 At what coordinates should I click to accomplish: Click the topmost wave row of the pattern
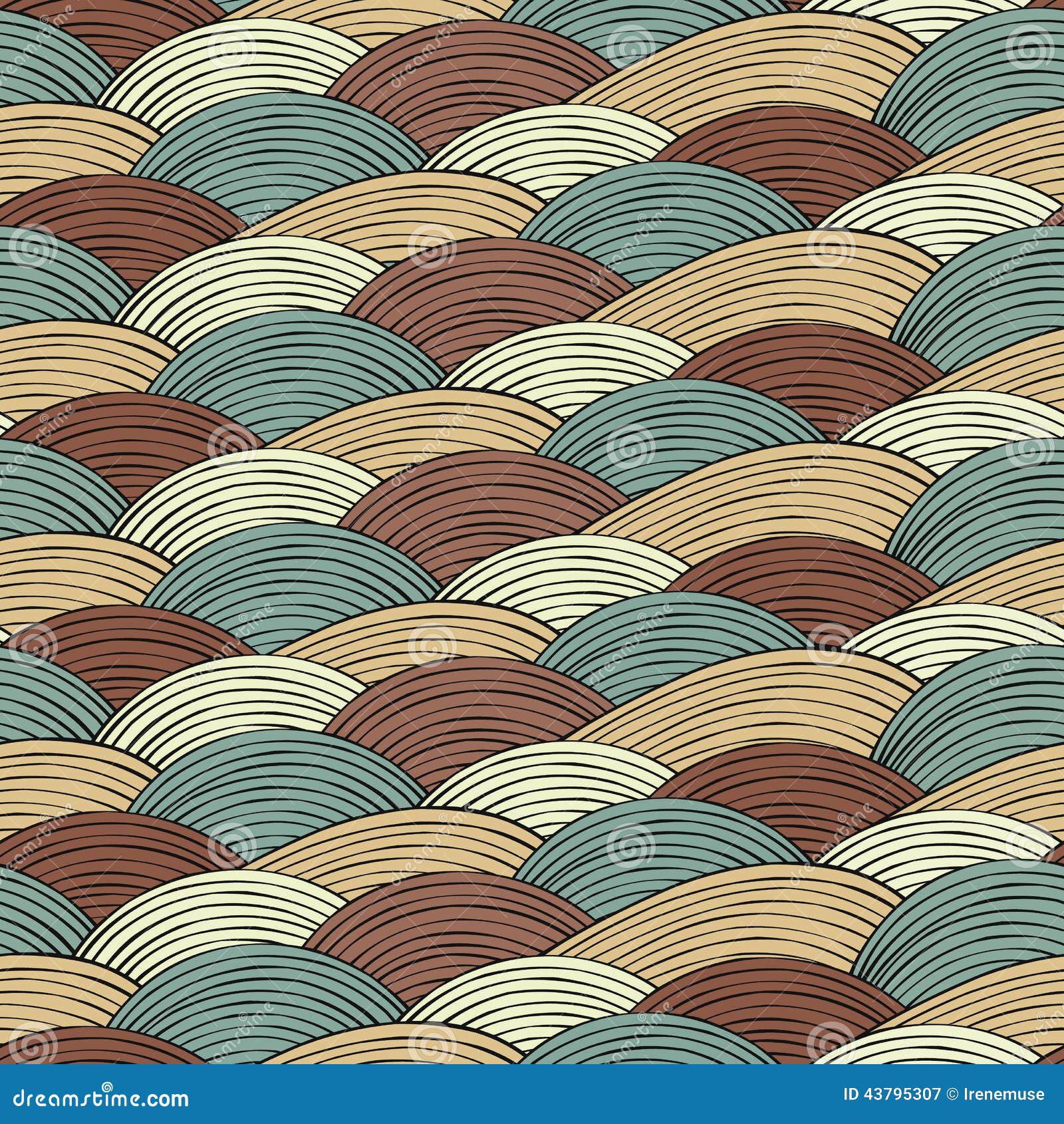[532, 20]
